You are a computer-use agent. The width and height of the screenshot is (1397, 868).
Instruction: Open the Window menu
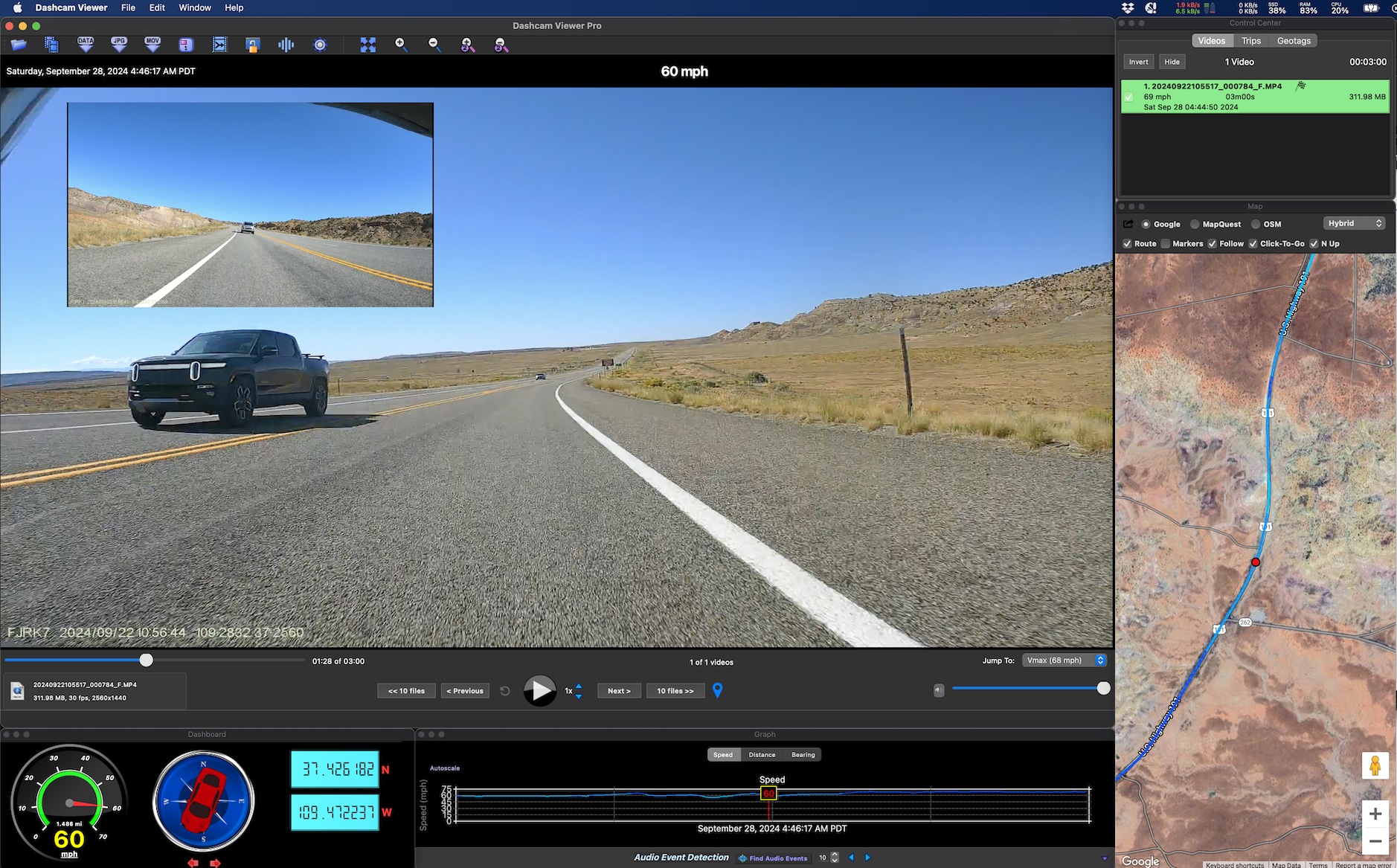tap(195, 7)
